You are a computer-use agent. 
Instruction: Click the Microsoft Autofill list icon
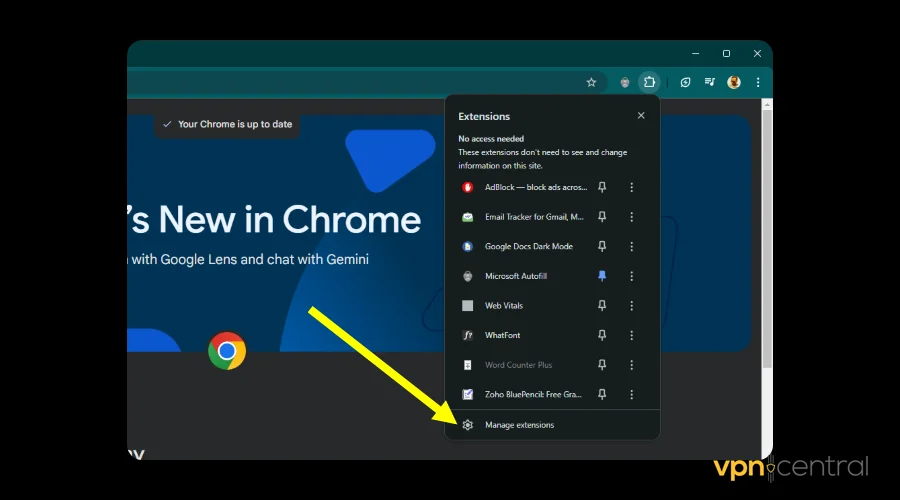click(x=468, y=276)
